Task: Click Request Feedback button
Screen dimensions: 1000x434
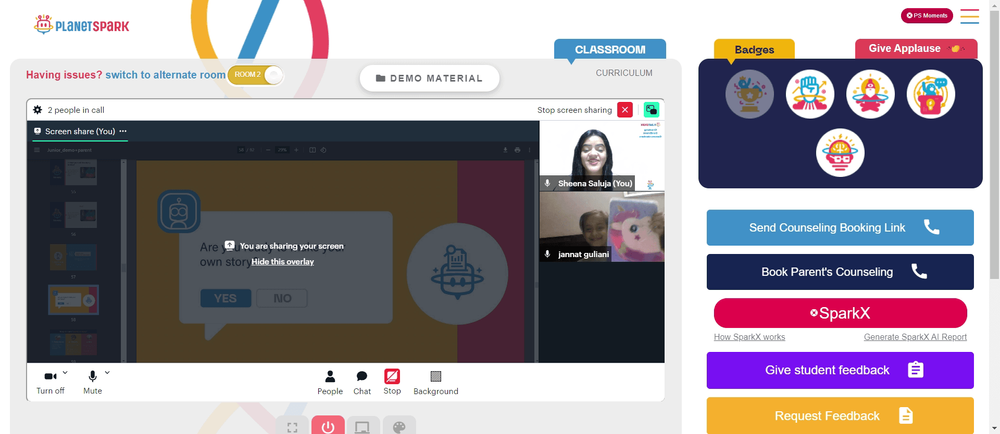Action: coord(840,416)
